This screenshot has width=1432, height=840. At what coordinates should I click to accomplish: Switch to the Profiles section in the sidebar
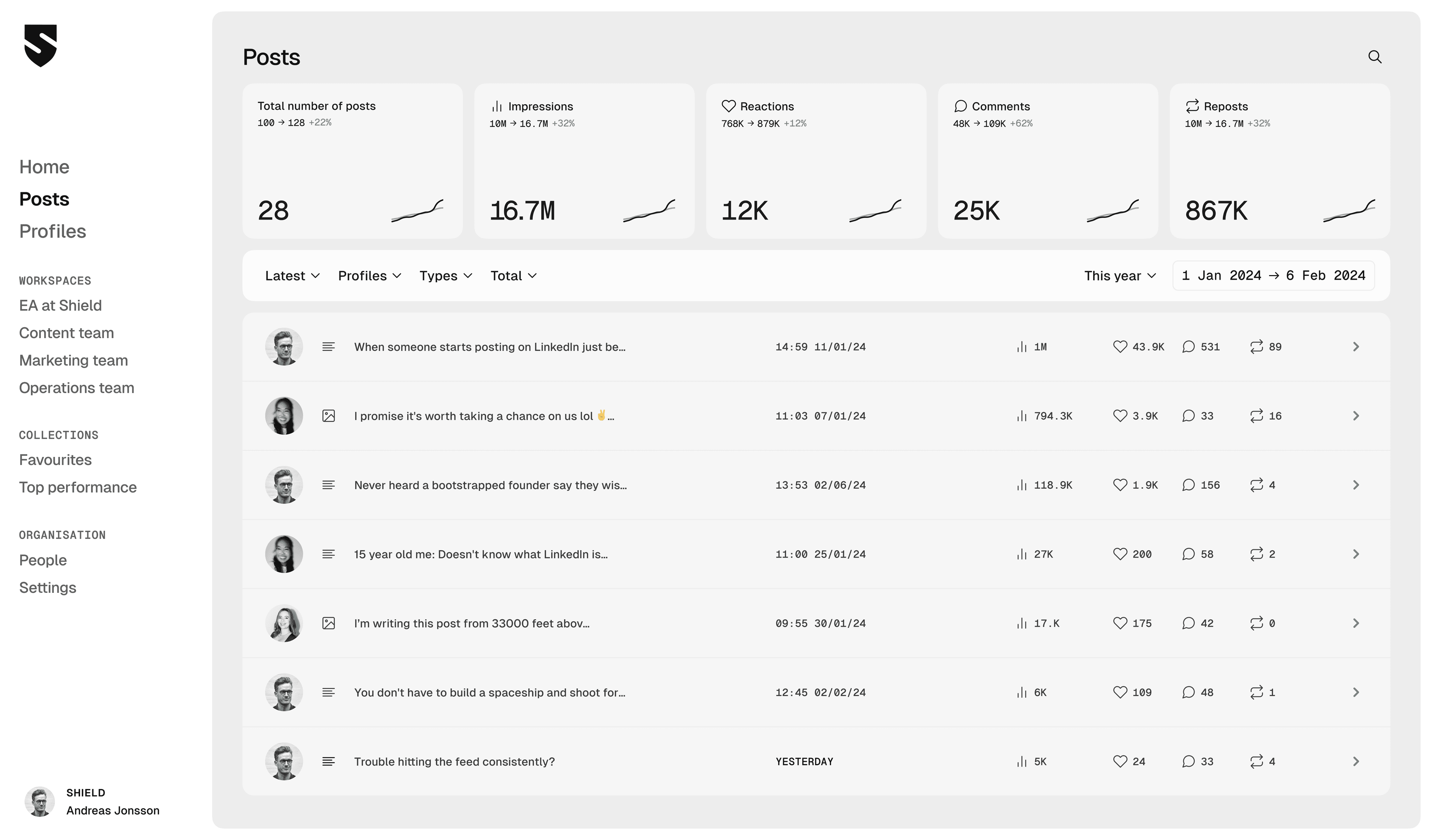[x=52, y=231]
